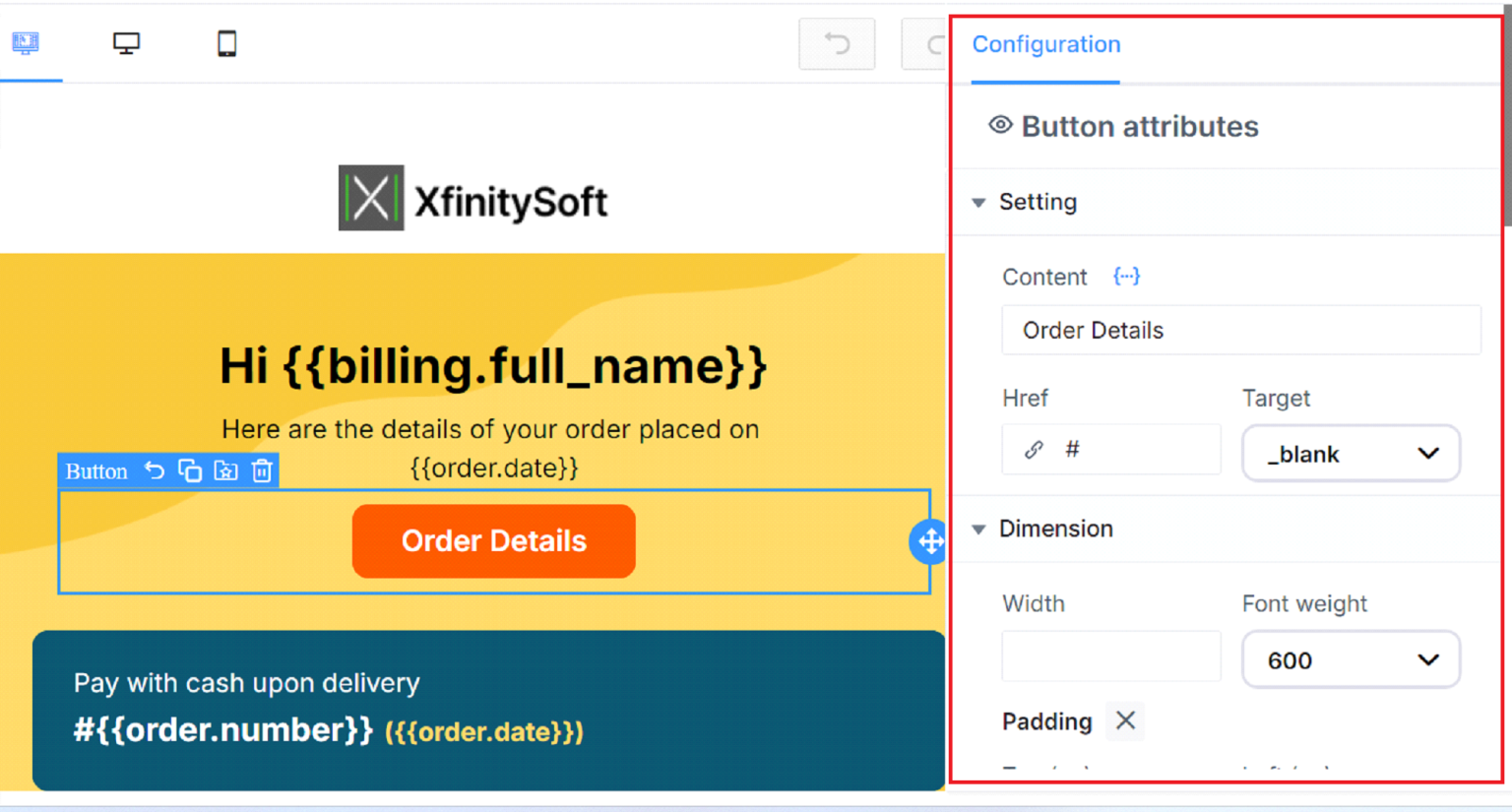Remove Padding using the X button
The height and width of the screenshot is (812, 1512).
1124,720
